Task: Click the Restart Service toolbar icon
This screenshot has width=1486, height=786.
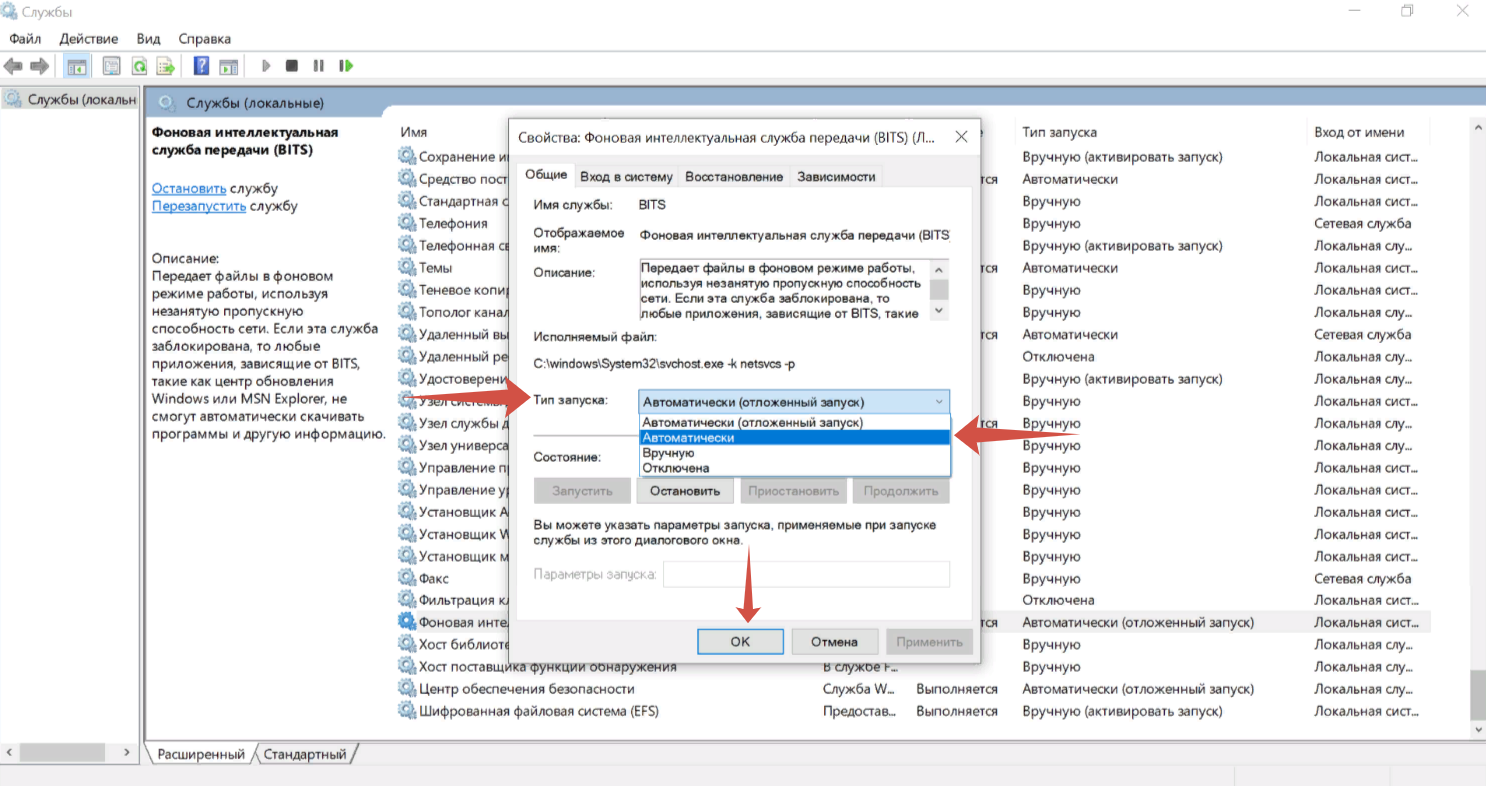Action: [346, 66]
